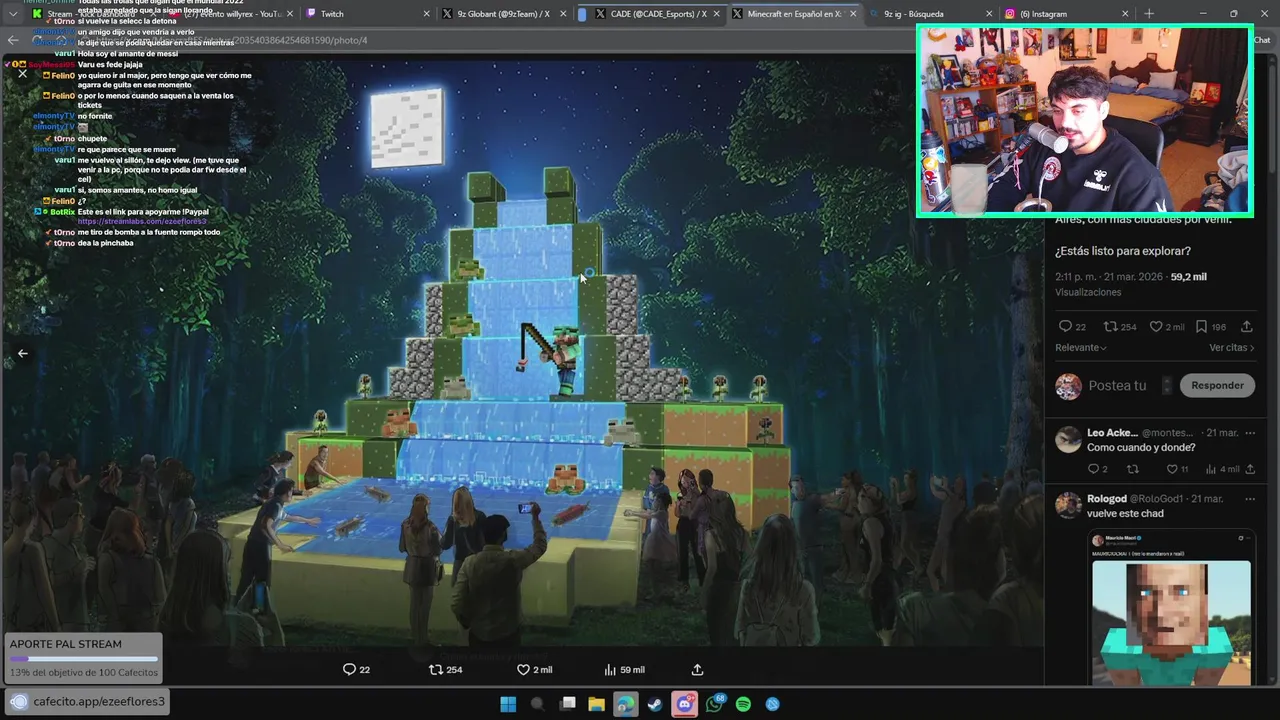Close the Twitch tab
The width and height of the screenshot is (1280, 720).
[x=427, y=14]
